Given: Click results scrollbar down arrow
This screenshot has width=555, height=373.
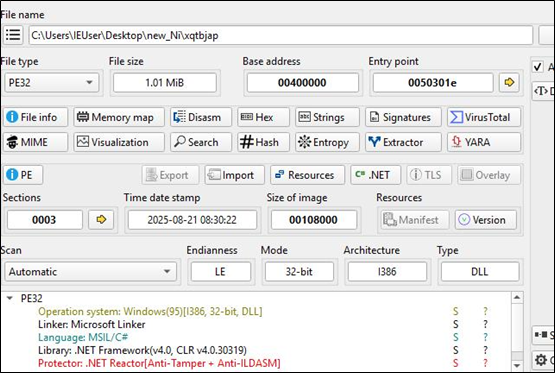Looking at the screenshot, I should 517,366.
